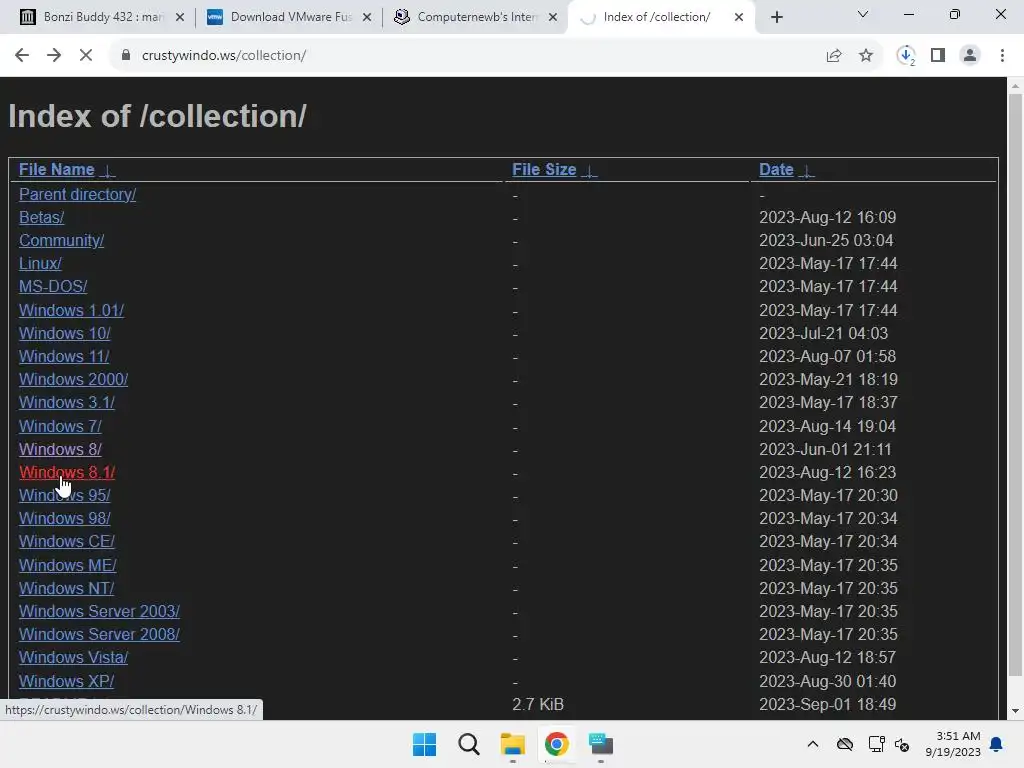Bookmark this page with star icon
The image size is (1024, 768).
pyautogui.click(x=866, y=56)
